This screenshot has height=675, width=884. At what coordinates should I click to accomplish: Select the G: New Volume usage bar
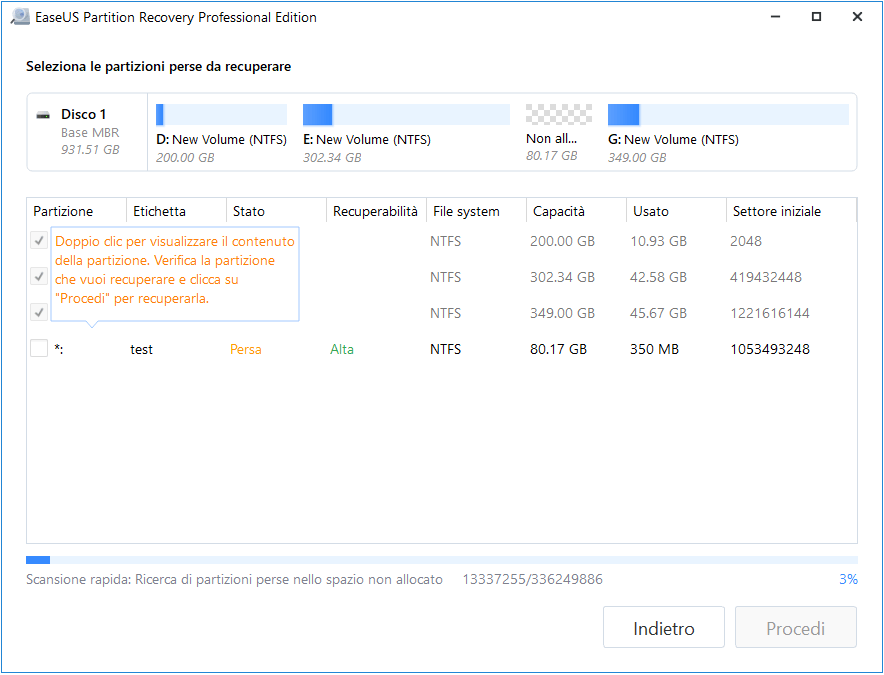coord(728,114)
